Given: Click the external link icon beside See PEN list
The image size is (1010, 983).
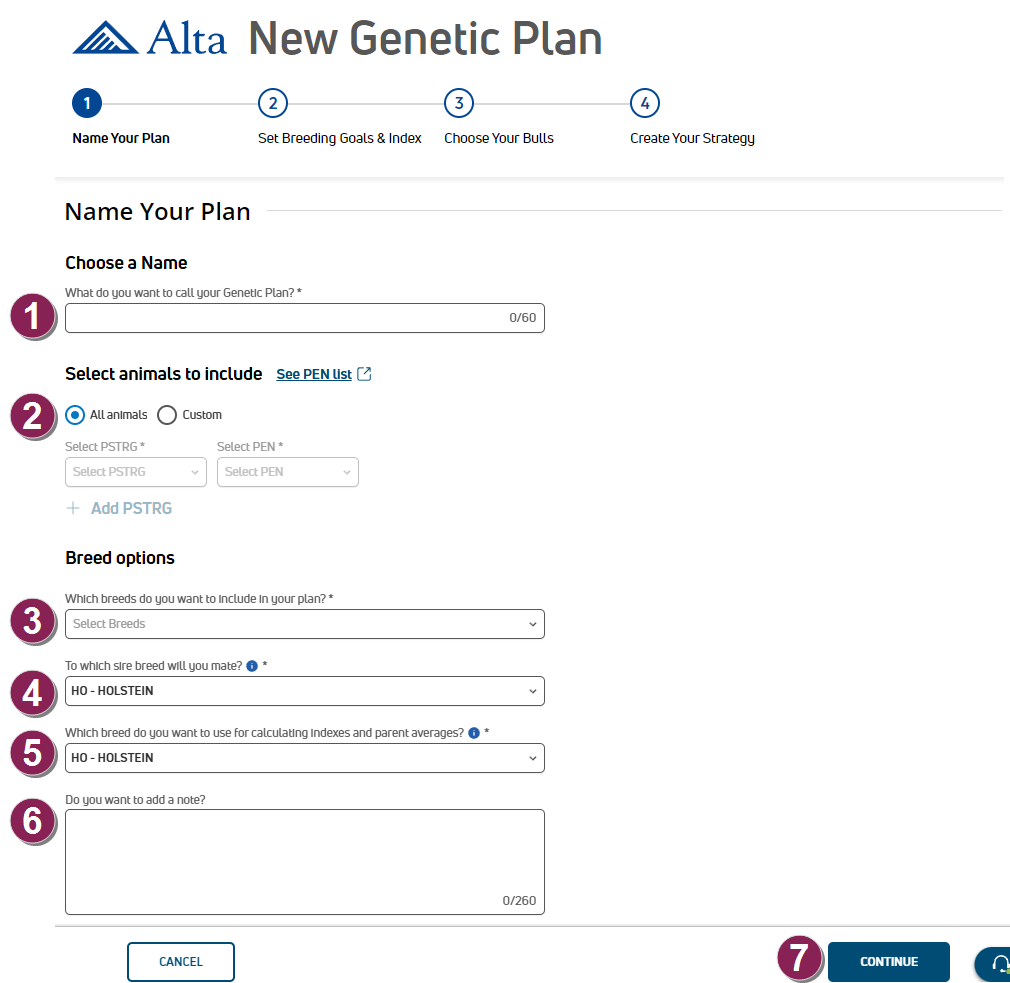Looking at the screenshot, I should coord(365,374).
